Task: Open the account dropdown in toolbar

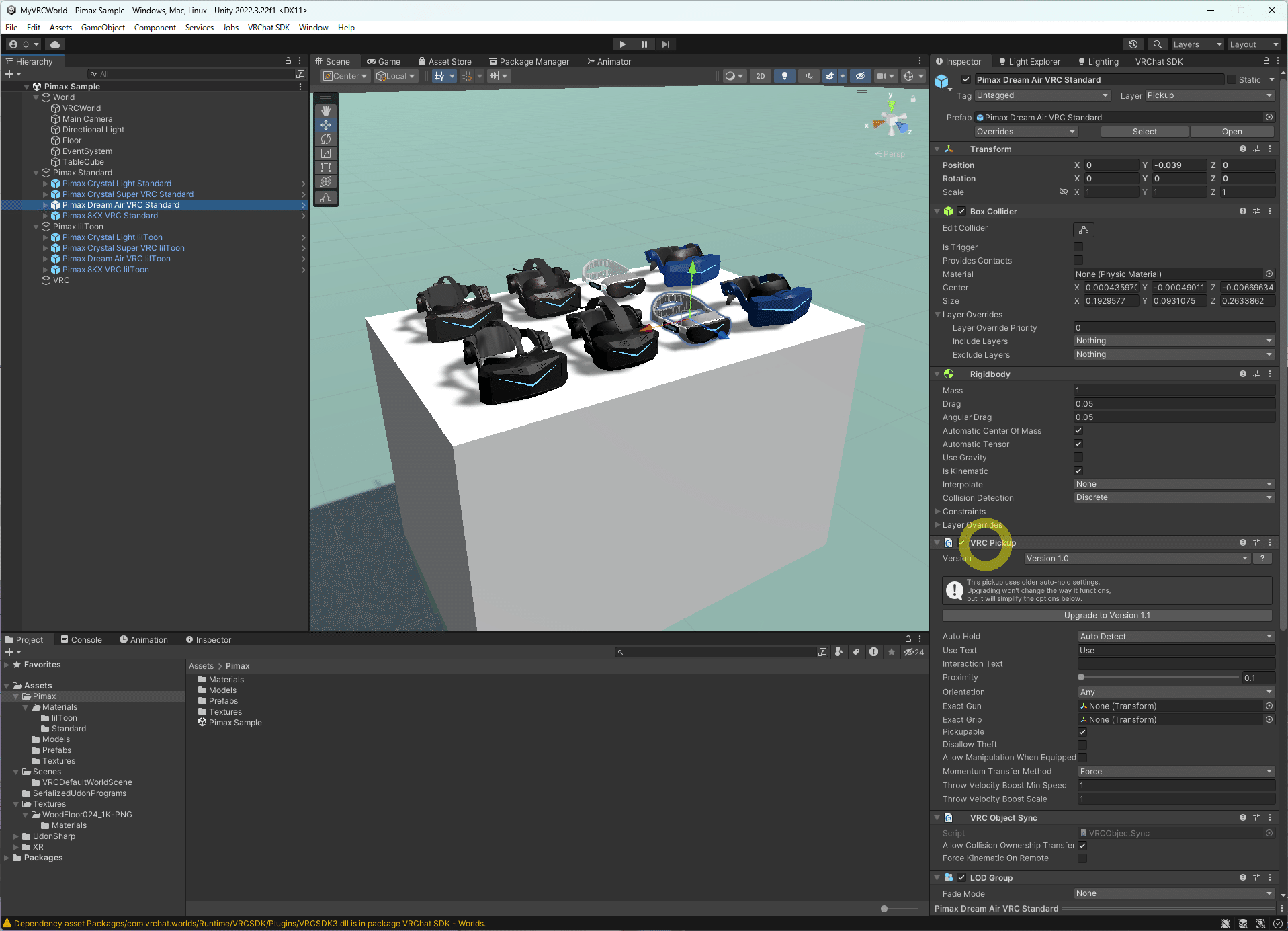Action: click(24, 44)
